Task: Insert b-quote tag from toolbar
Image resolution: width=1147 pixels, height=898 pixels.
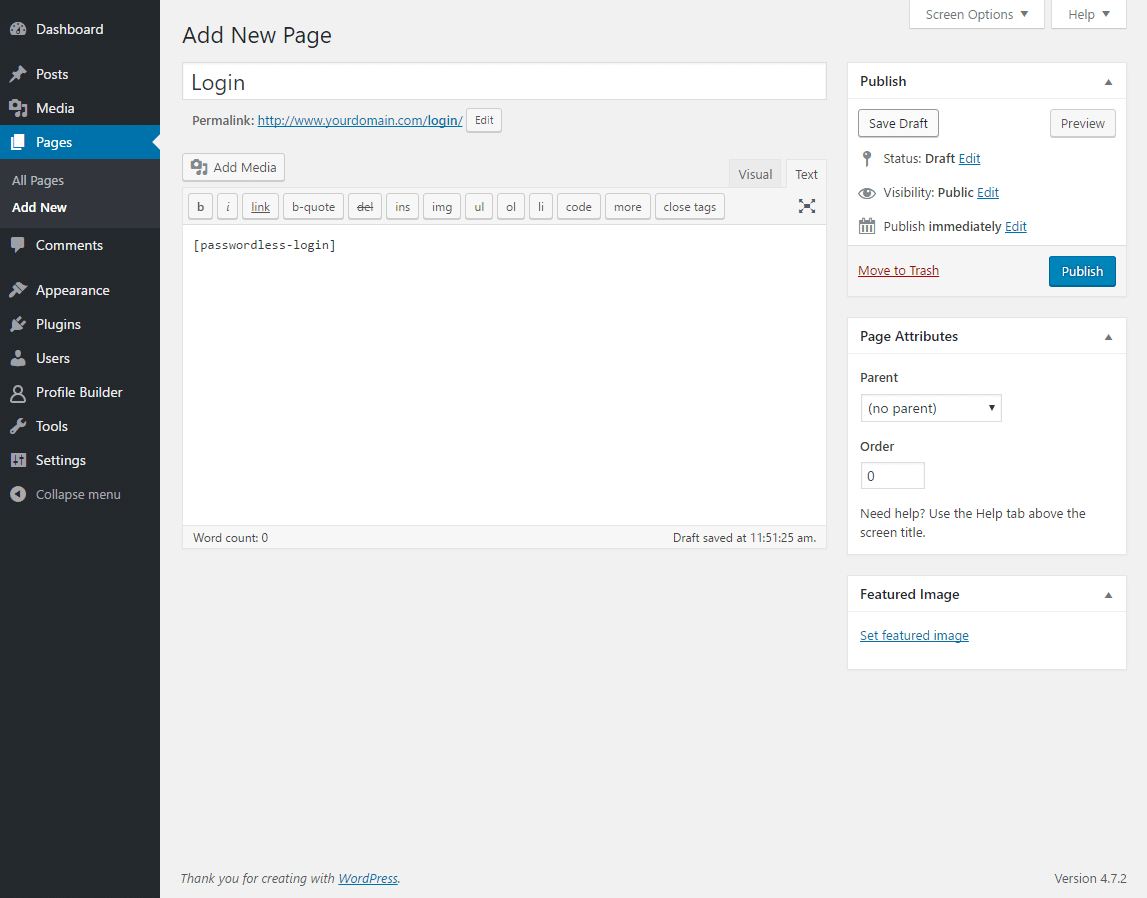Action: click(x=313, y=207)
